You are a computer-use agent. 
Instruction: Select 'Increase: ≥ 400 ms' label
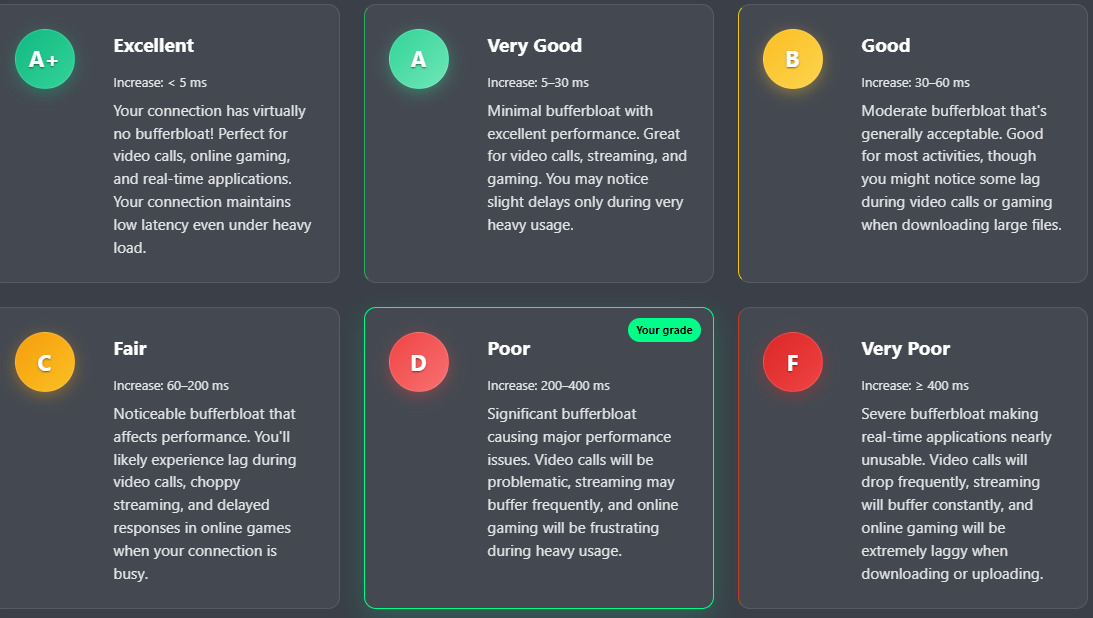point(915,386)
